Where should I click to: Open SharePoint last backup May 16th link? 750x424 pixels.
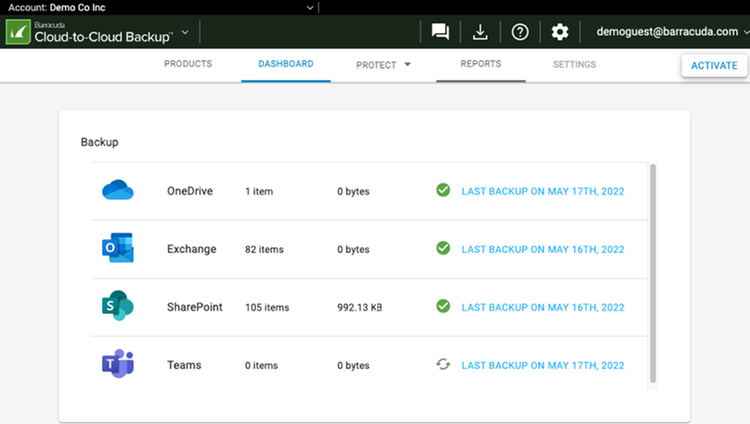[543, 307]
